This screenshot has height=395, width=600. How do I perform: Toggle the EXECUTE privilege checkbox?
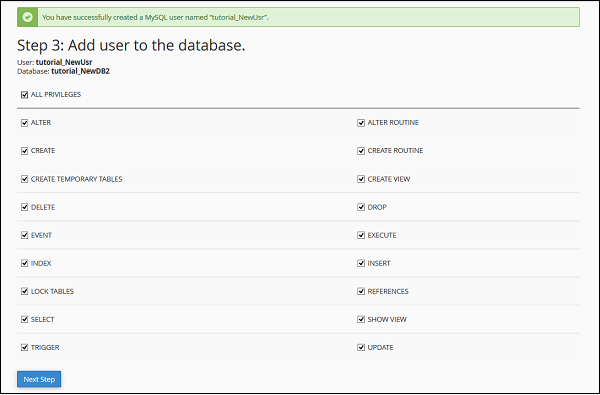361,235
